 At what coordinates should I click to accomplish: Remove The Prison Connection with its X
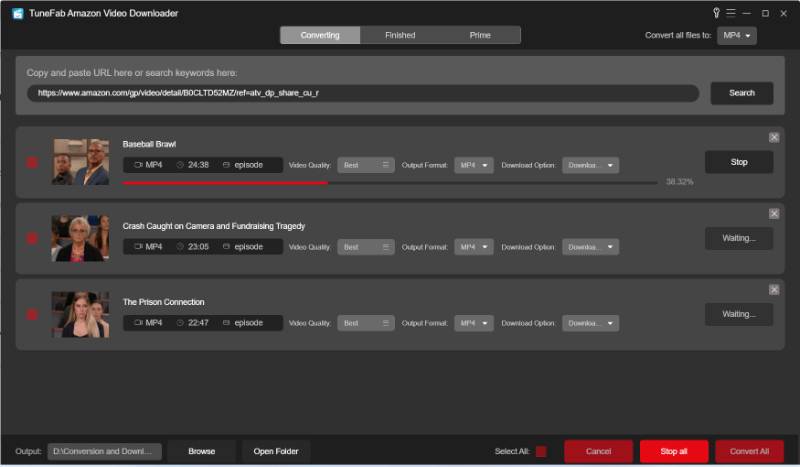pyautogui.click(x=774, y=289)
